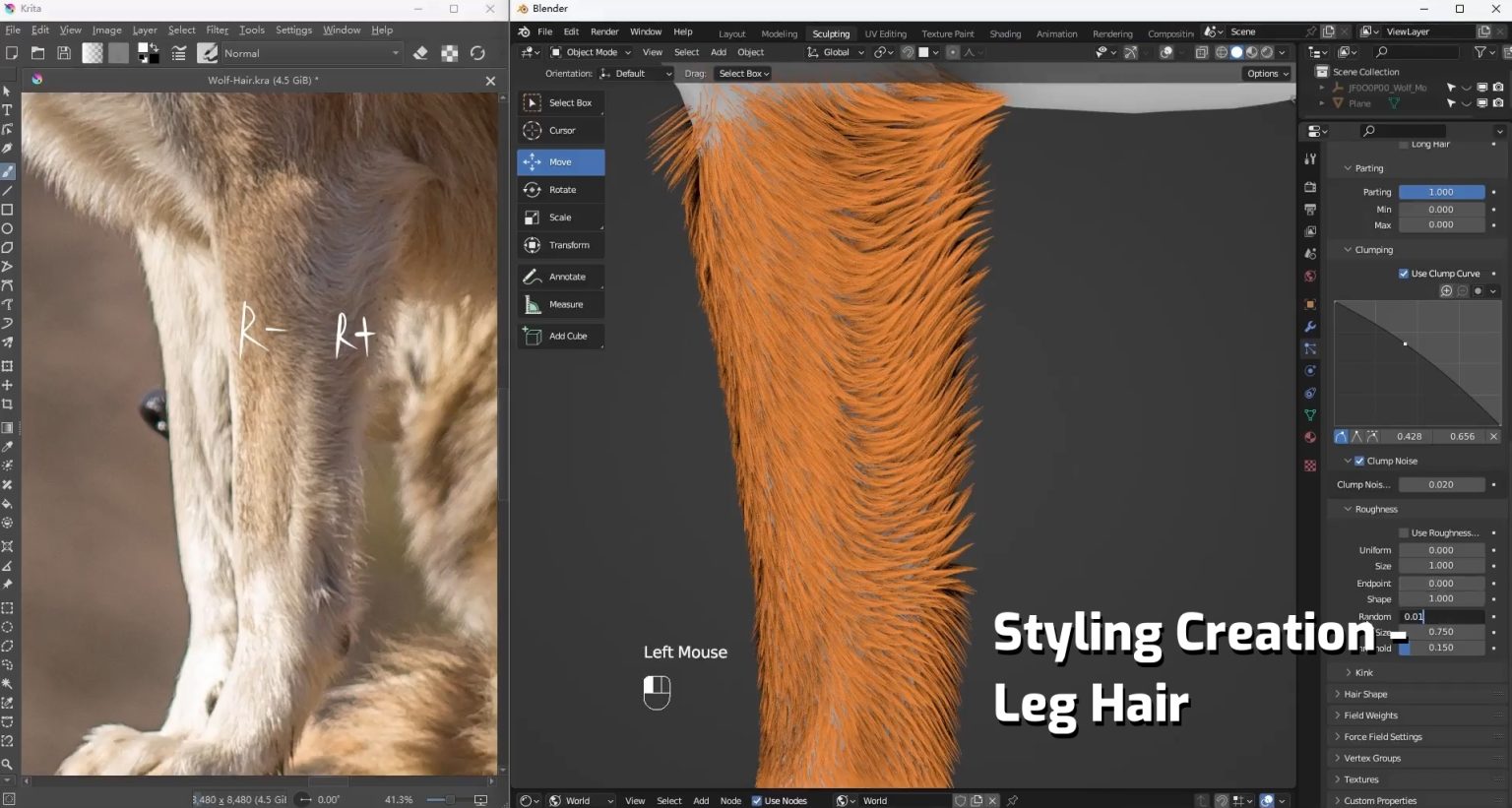Select the Freehand Brush tool in Krita

[x=8, y=170]
